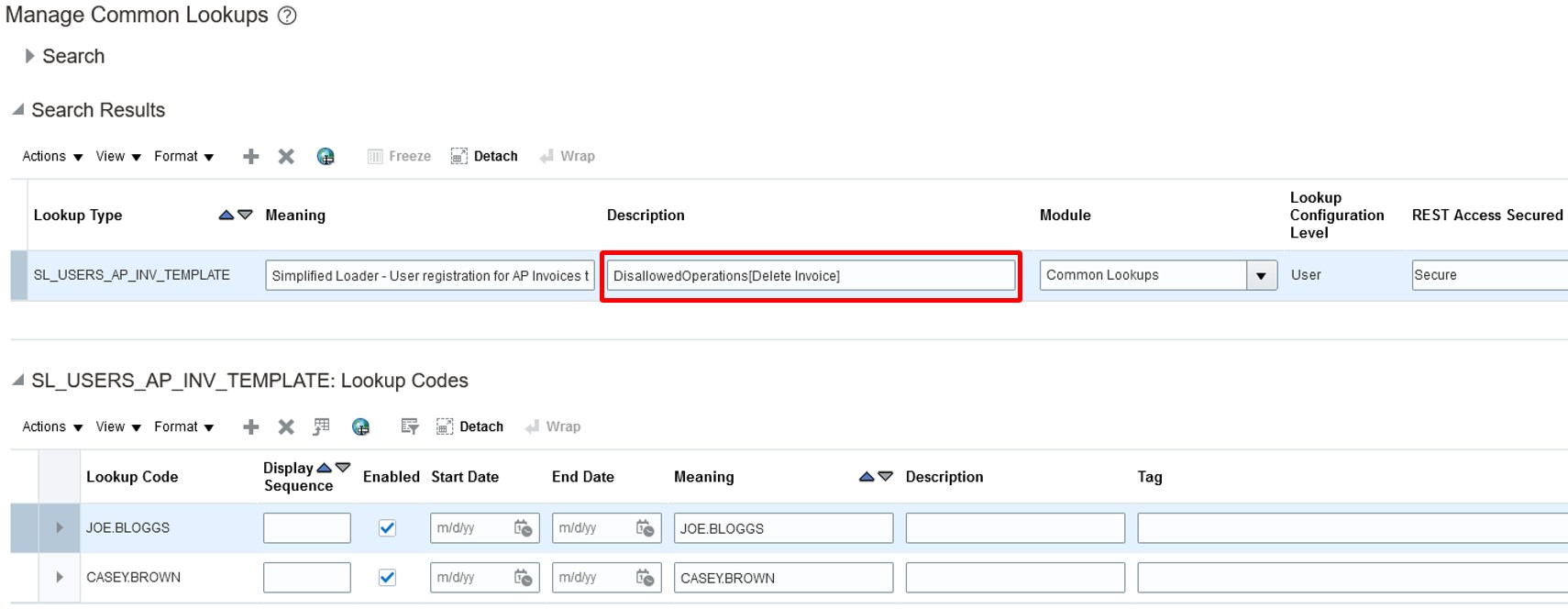Image resolution: width=1568 pixels, height=609 pixels.
Task: Expand the Search section
Action: [x=30, y=56]
